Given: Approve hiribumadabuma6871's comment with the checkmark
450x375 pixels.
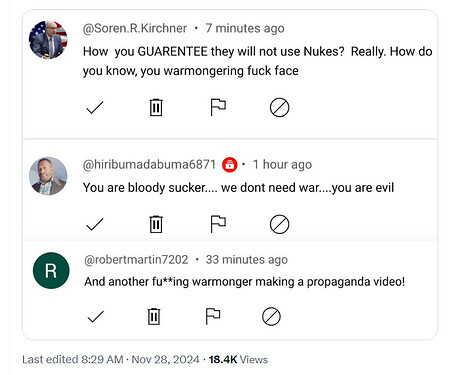Looking at the screenshot, I should [95, 224].
